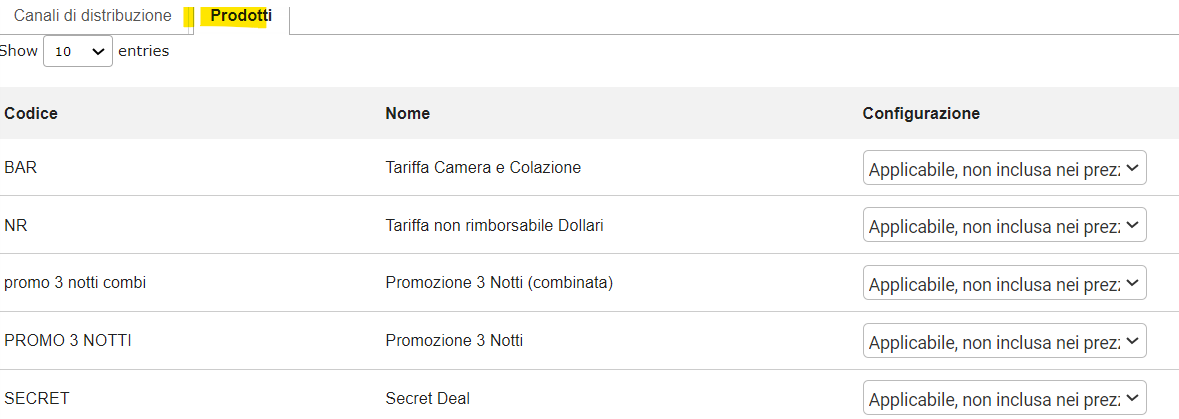Click the SECRET code cell
The image size is (1179, 419).
(x=37, y=399)
